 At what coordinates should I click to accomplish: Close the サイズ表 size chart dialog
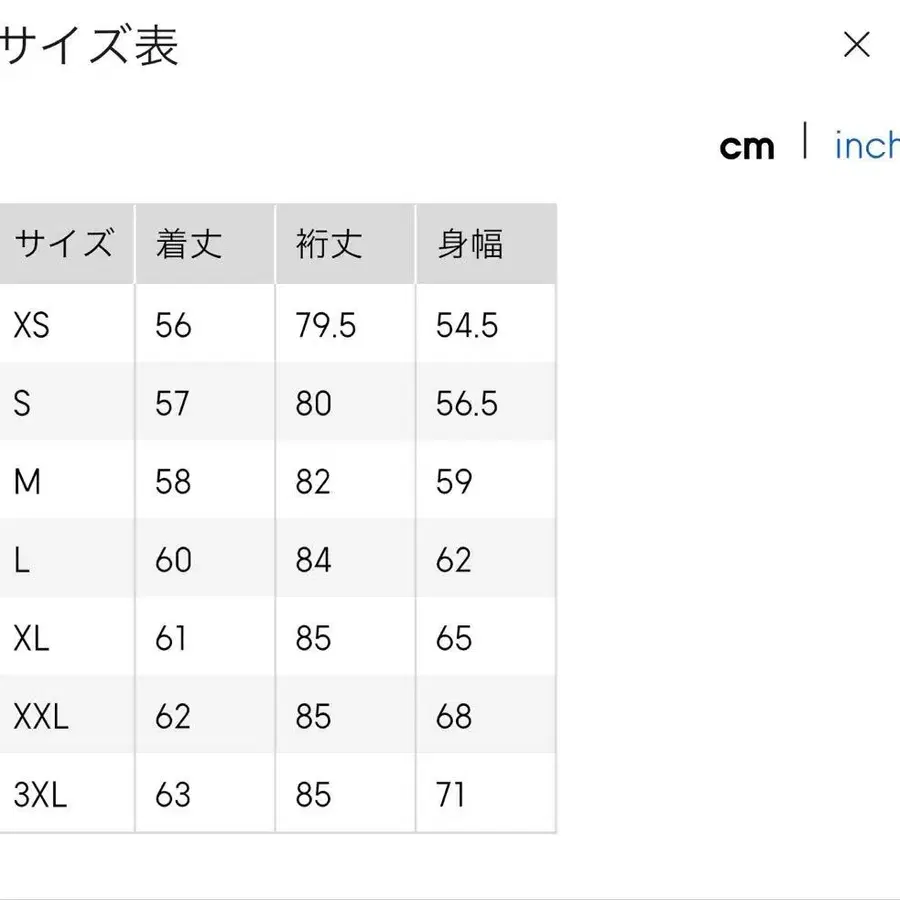click(x=857, y=46)
